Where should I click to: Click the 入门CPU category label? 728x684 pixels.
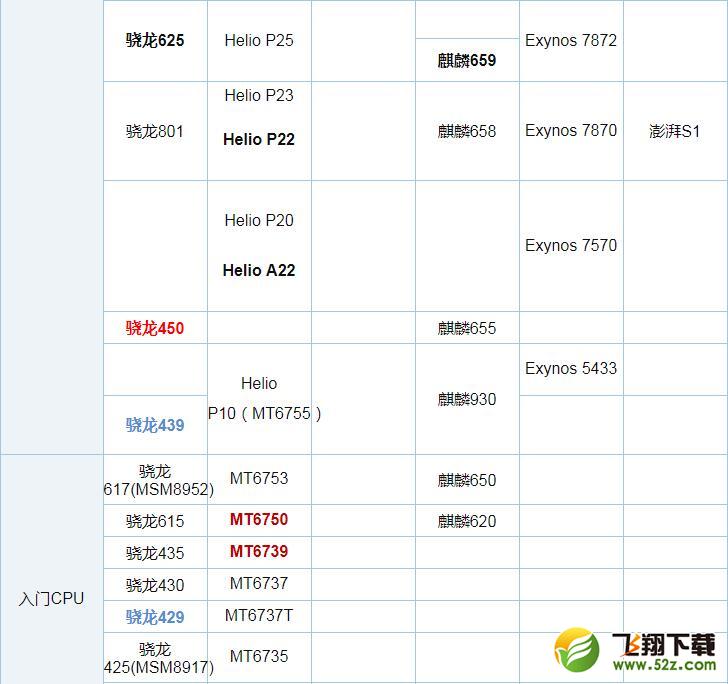(52, 599)
